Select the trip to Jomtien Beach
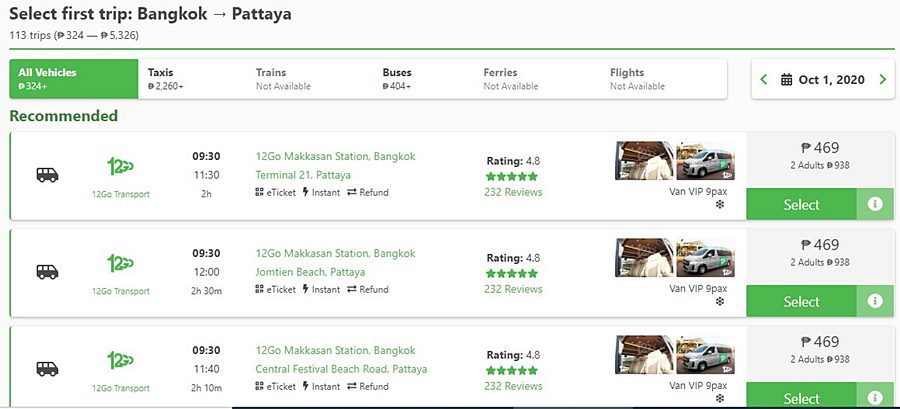Viewport: 900px width, 409px height. point(801,301)
